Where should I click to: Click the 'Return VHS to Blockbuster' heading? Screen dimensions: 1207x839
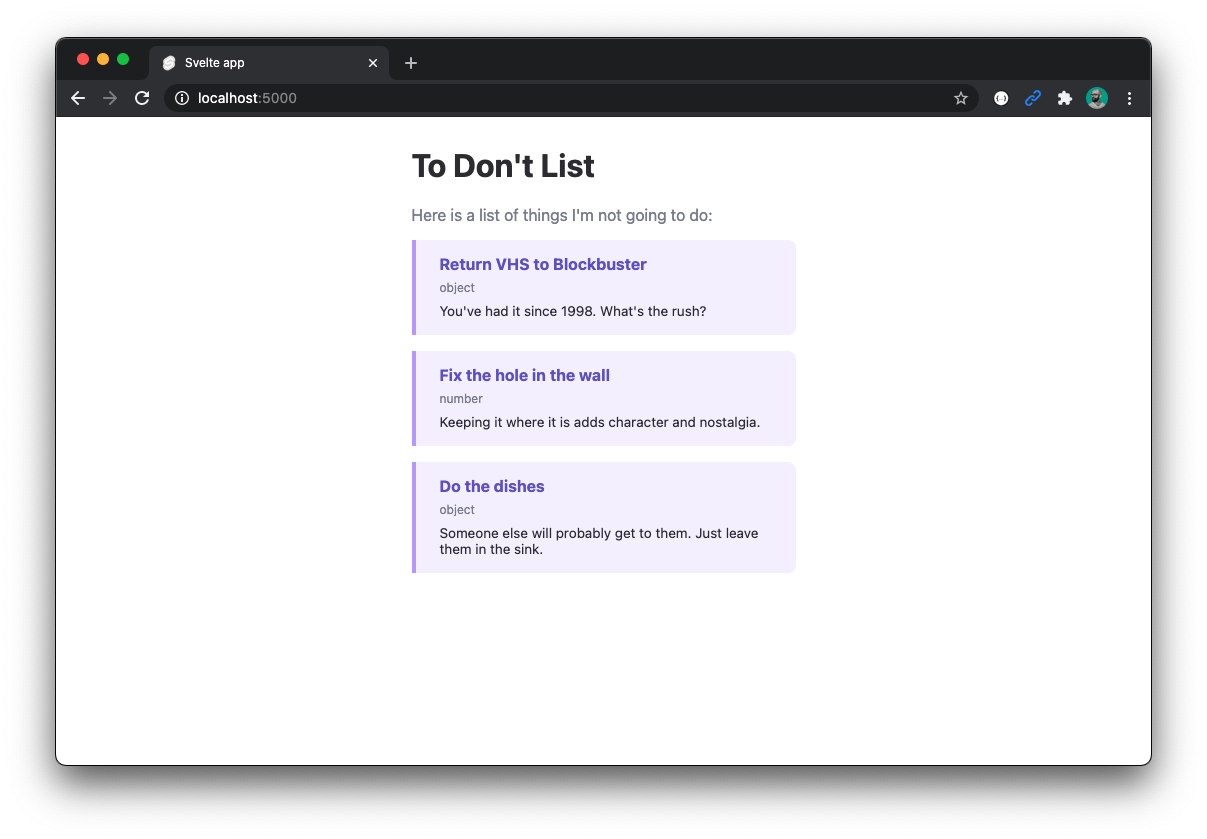pos(543,264)
